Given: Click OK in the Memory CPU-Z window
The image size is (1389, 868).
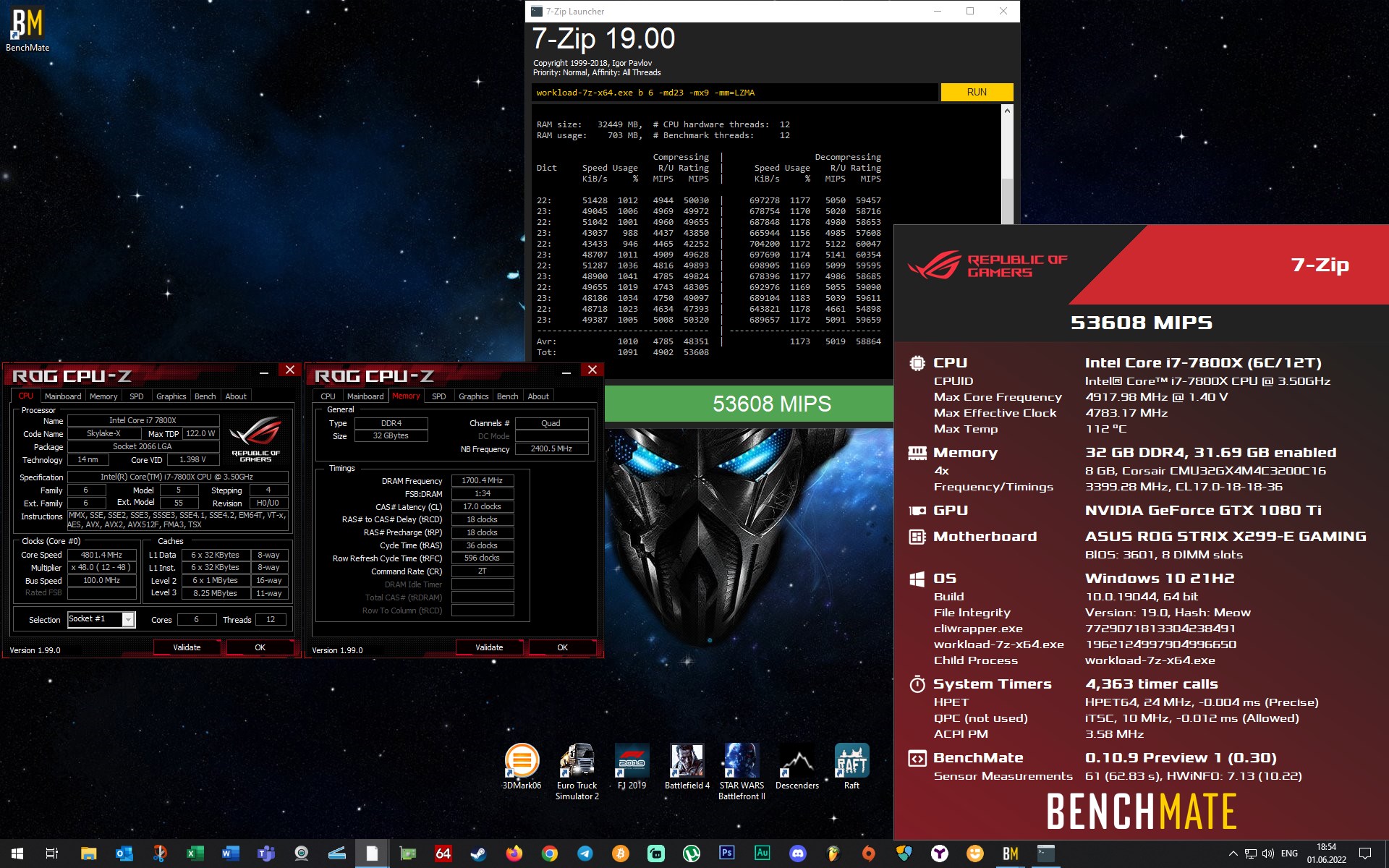Looking at the screenshot, I should (x=563, y=647).
